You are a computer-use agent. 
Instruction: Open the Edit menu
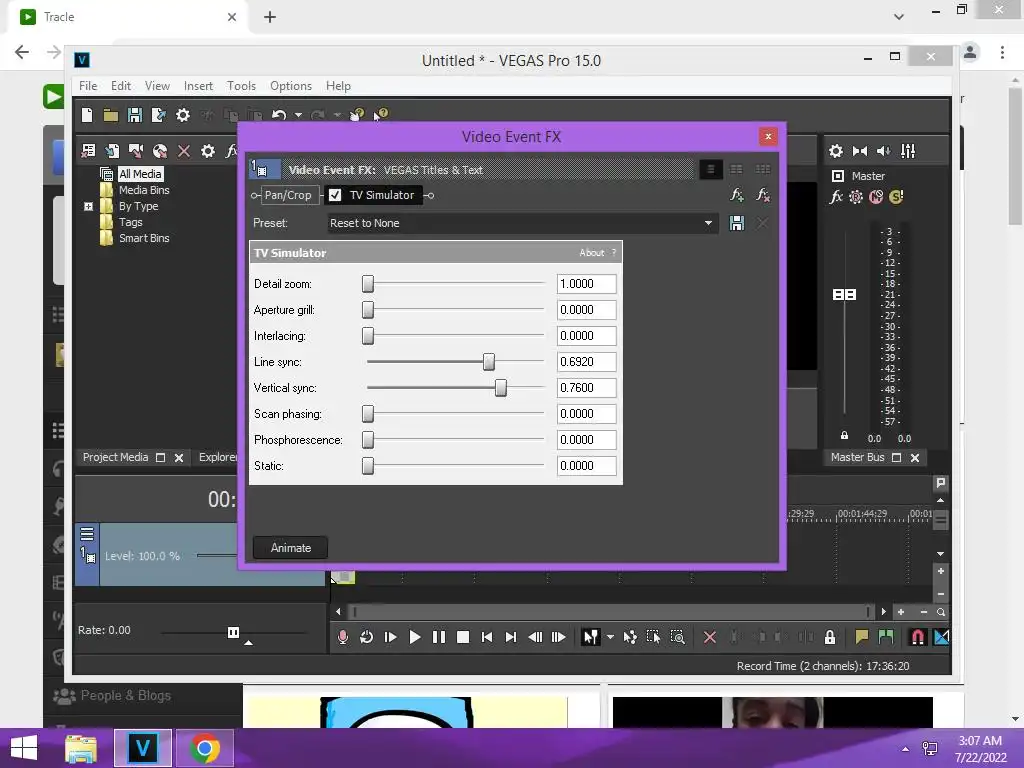coord(121,86)
